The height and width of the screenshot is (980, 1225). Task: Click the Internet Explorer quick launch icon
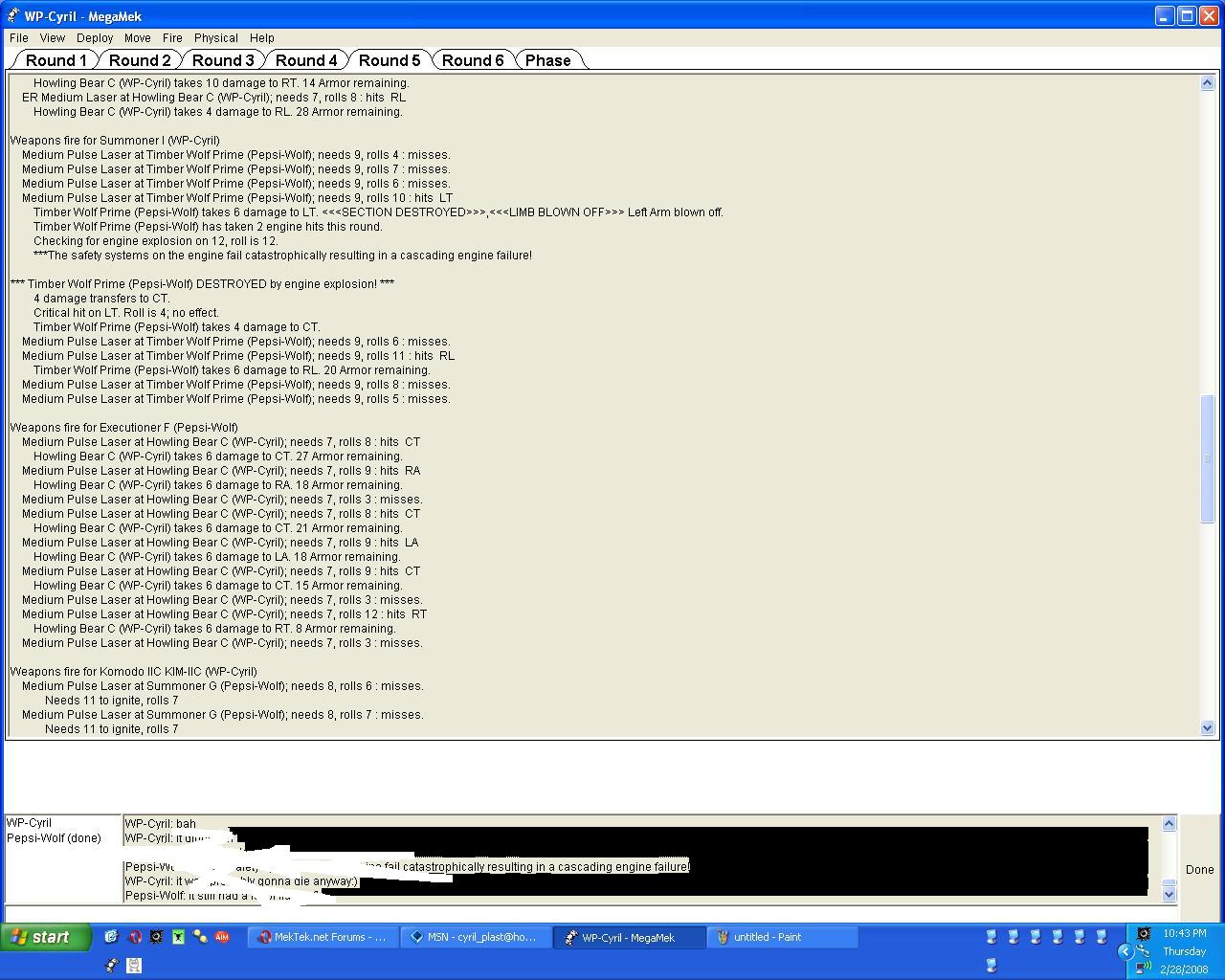click(x=111, y=937)
